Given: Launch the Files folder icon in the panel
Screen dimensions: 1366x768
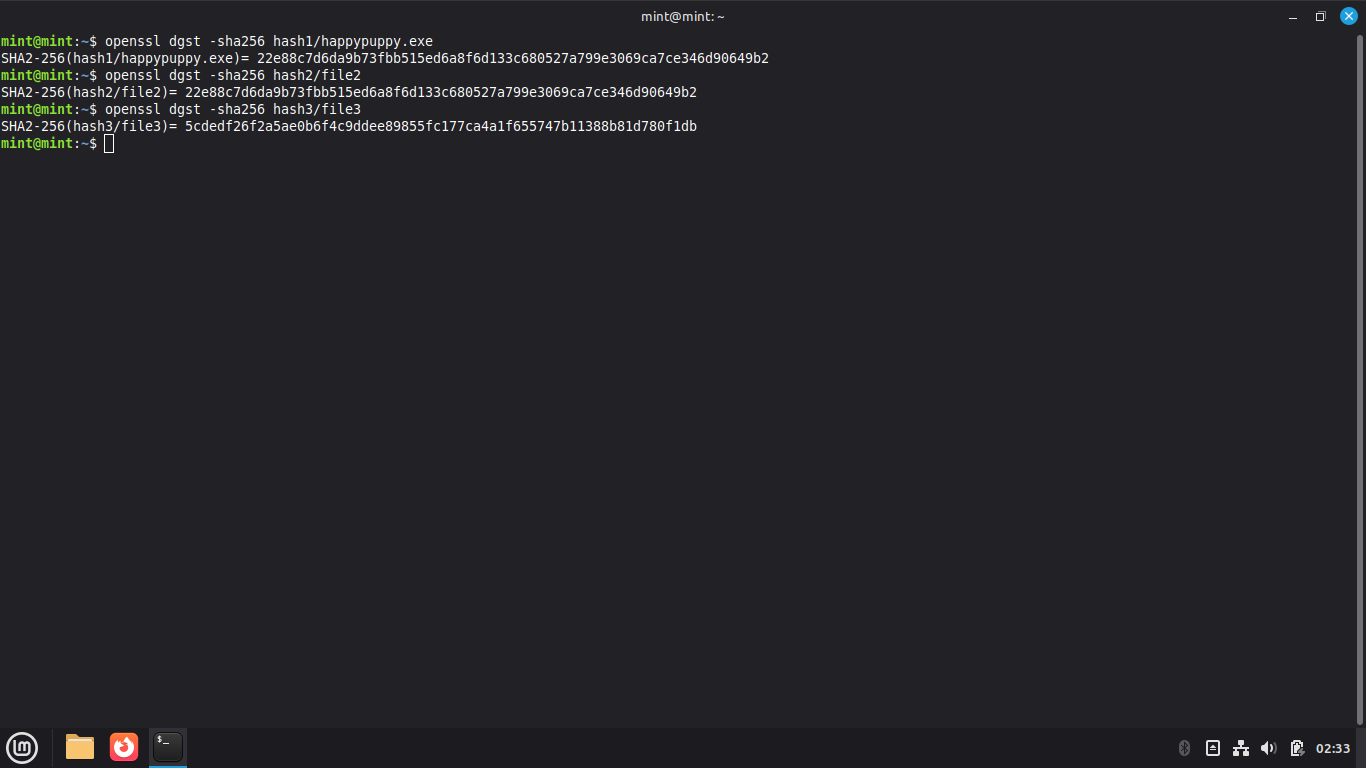Looking at the screenshot, I should (x=80, y=747).
